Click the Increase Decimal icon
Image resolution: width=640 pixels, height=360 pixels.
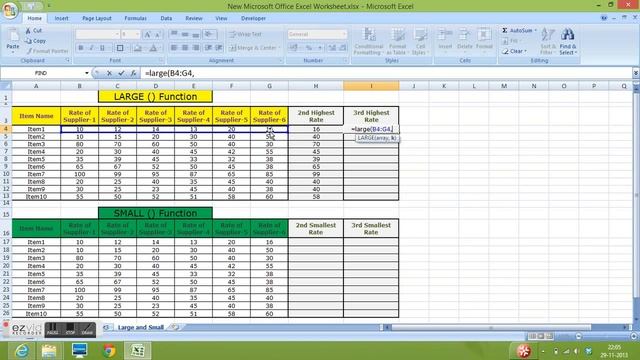coord(332,48)
